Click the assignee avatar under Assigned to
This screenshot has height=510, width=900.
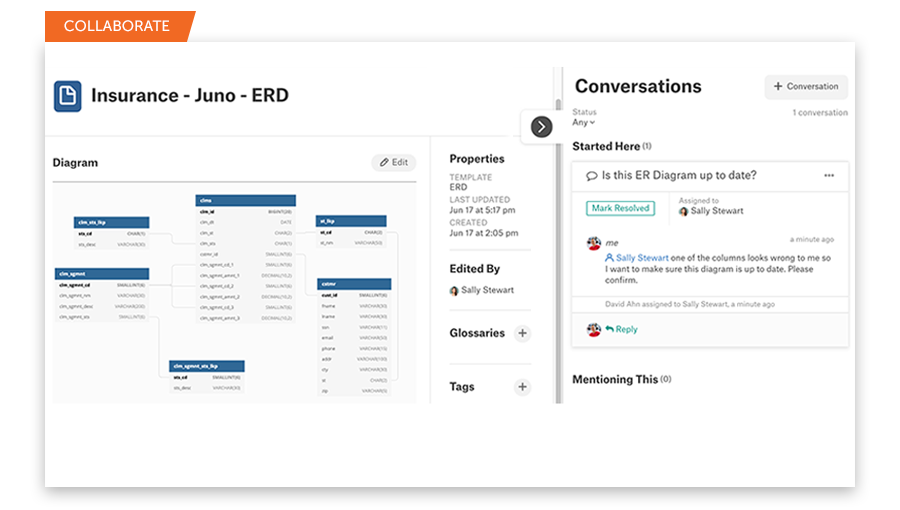[683, 212]
